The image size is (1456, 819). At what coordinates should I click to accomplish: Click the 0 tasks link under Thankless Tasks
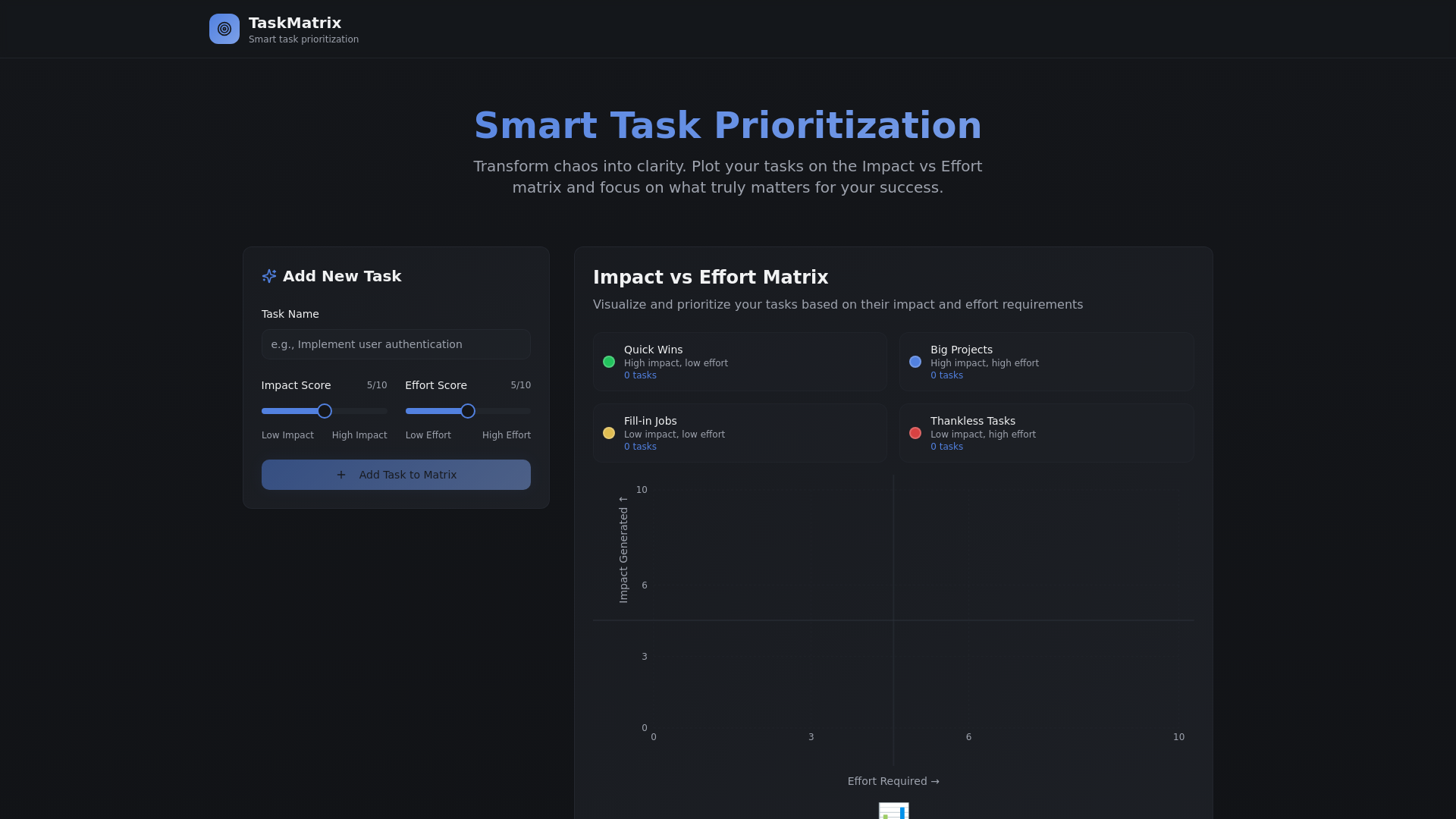coord(946,447)
